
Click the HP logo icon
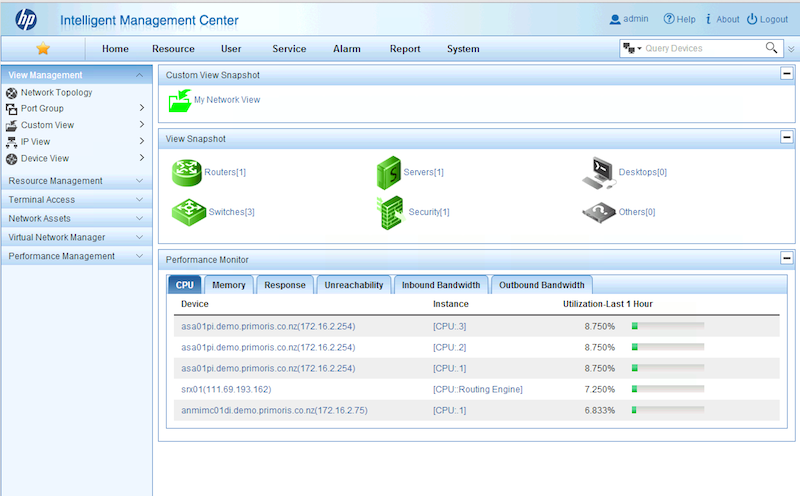point(26,20)
